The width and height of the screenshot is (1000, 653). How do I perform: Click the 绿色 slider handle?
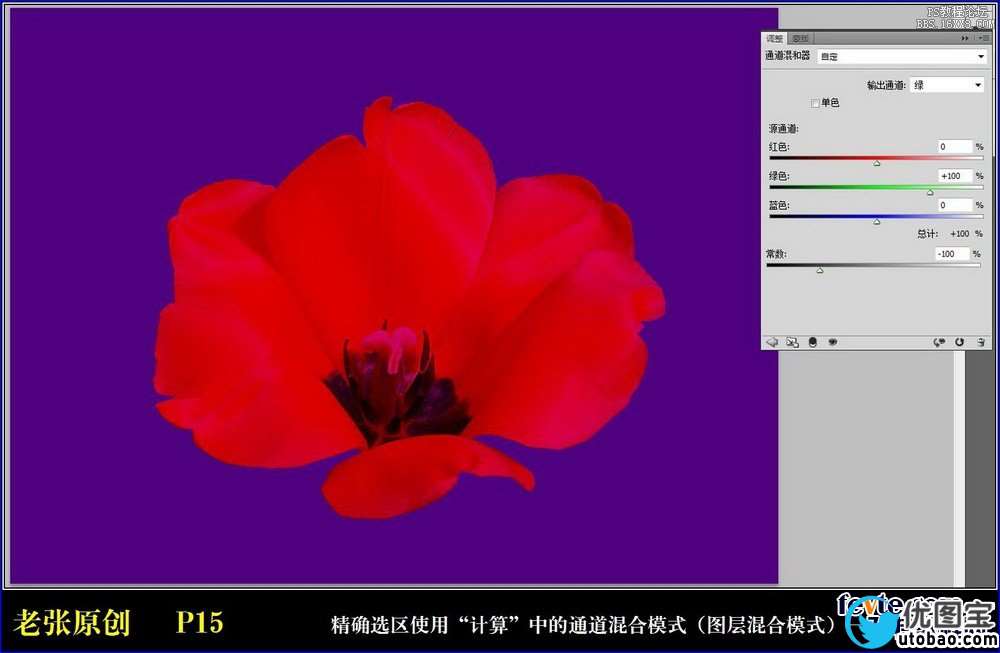(930, 193)
